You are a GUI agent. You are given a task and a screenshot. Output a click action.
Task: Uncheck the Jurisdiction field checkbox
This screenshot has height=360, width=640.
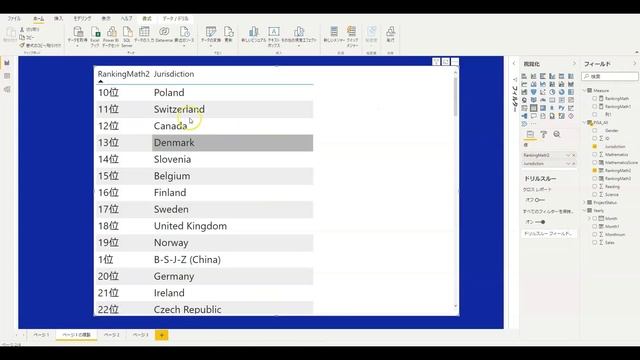595,147
